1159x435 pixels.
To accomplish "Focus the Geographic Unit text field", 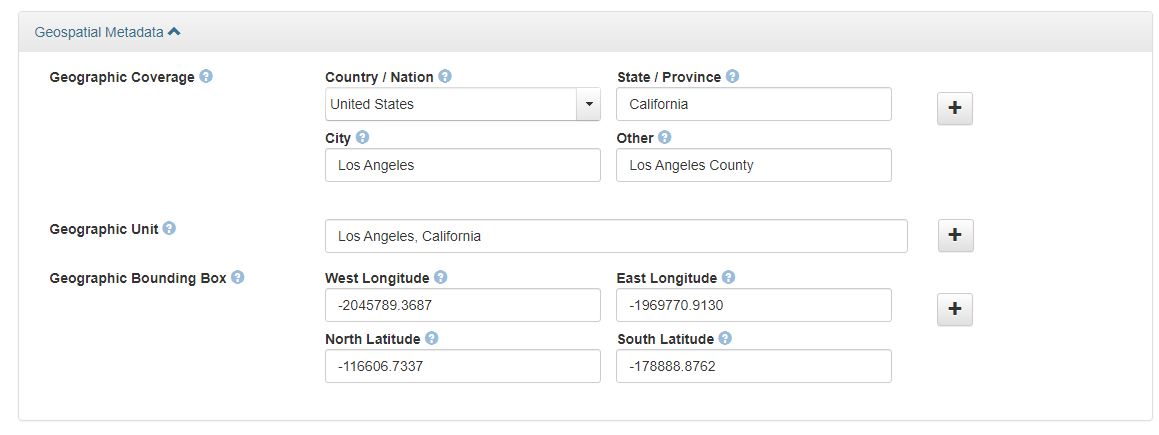I will [x=616, y=236].
